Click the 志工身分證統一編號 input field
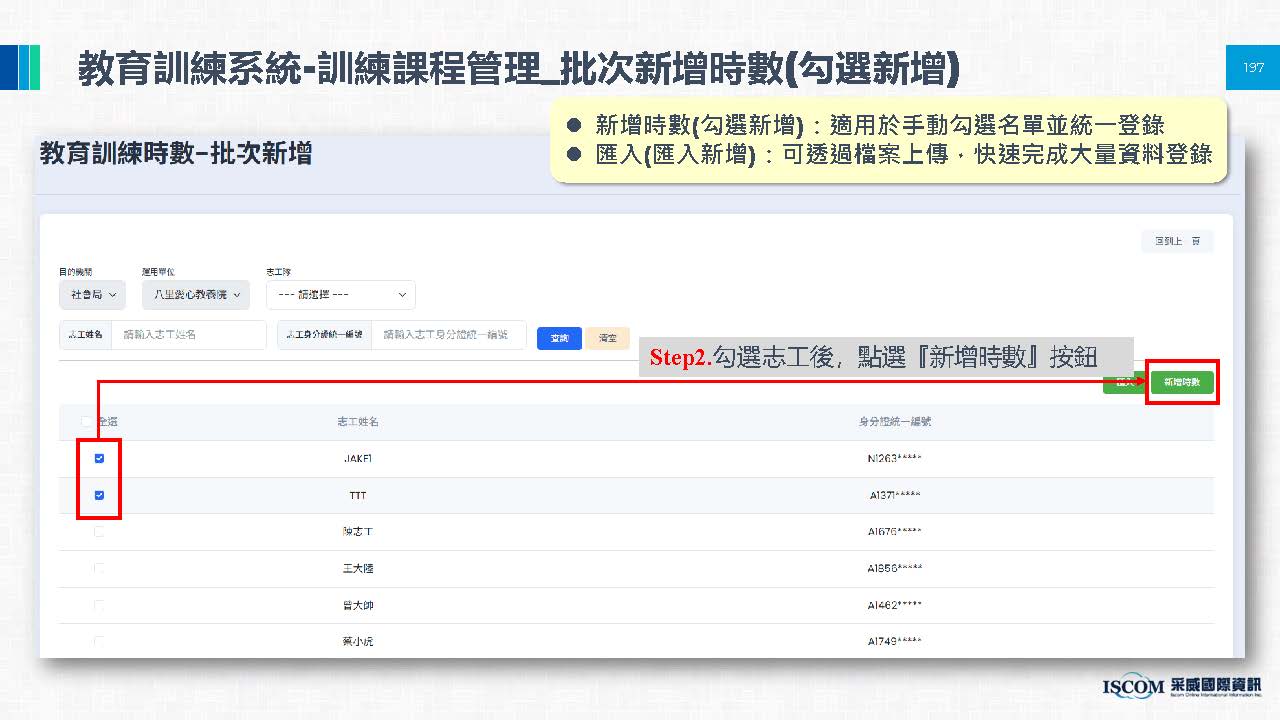The width and height of the screenshot is (1280, 720). tap(448, 335)
